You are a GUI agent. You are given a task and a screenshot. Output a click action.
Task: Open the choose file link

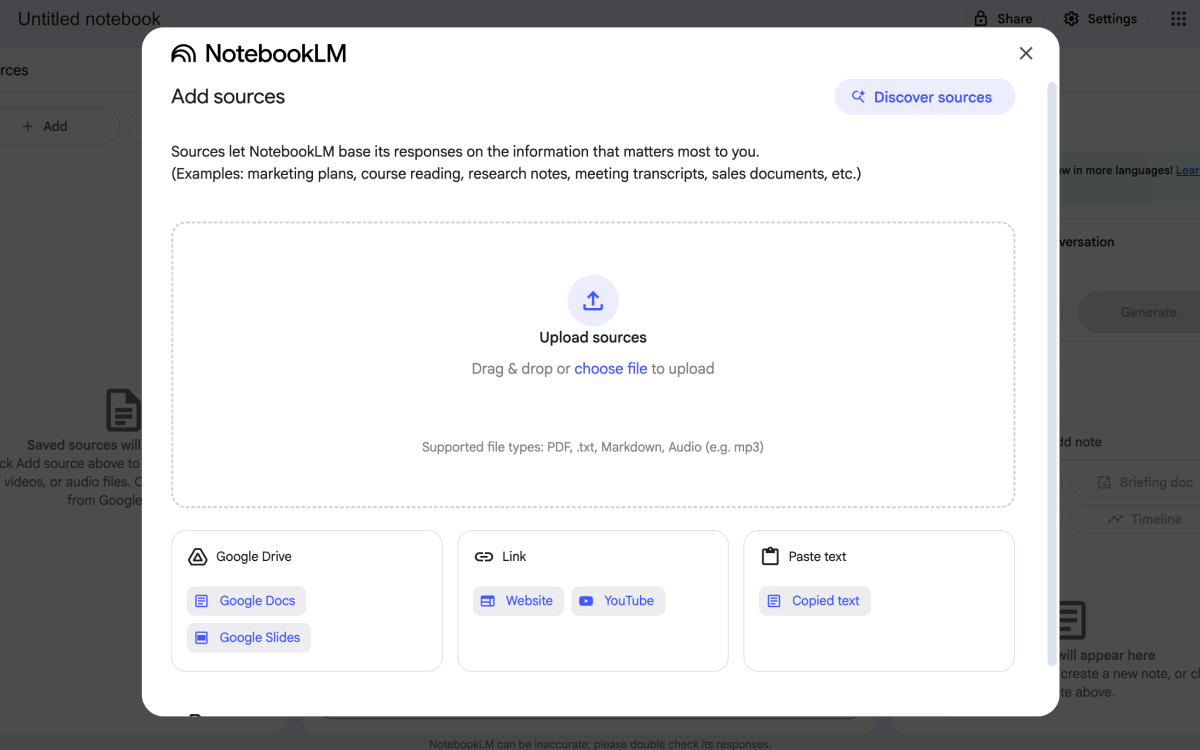click(x=611, y=368)
